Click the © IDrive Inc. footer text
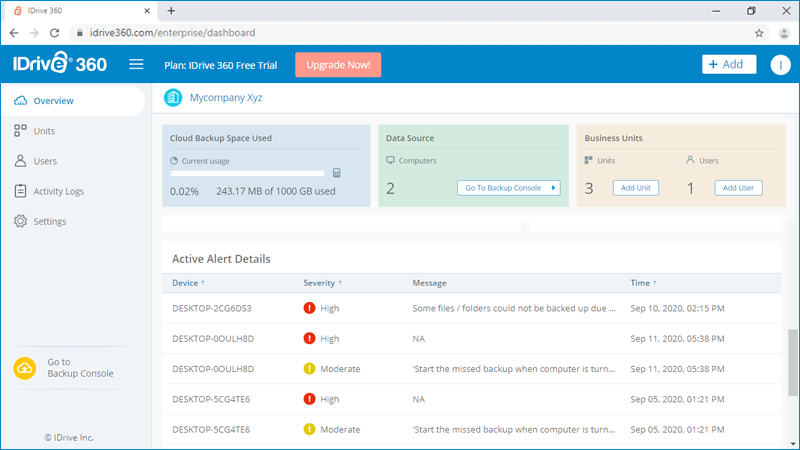The image size is (800, 450). pyautogui.click(x=69, y=437)
